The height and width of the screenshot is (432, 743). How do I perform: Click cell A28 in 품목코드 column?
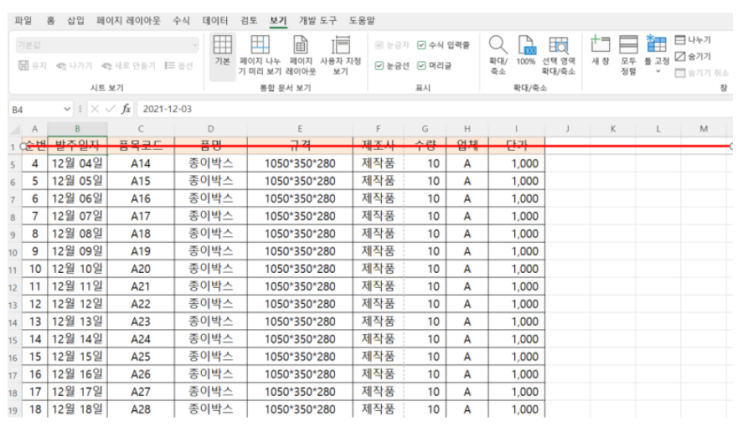click(x=141, y=409)
